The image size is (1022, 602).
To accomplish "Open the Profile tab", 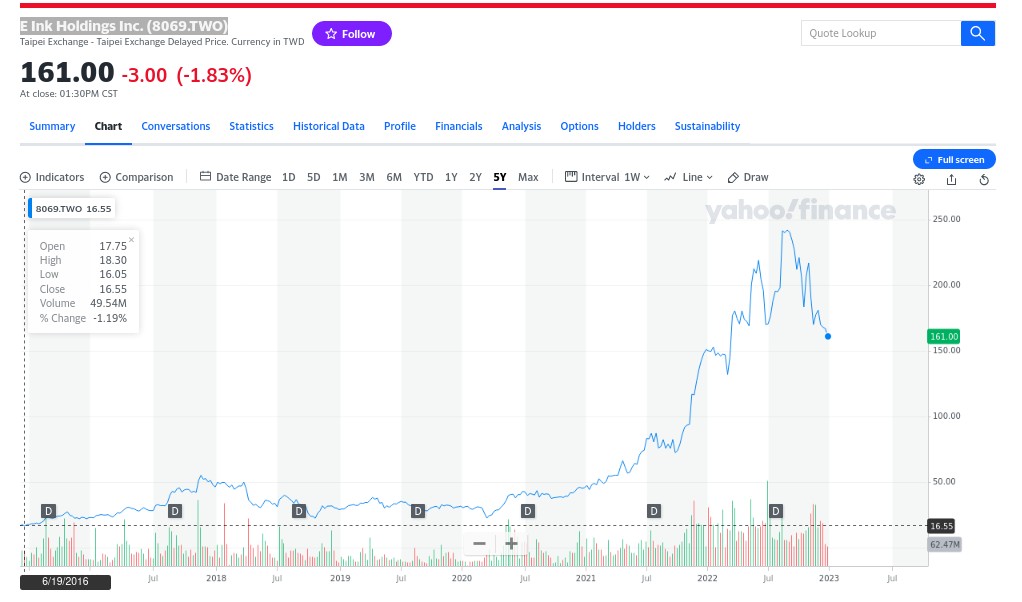I will (400, 126).
